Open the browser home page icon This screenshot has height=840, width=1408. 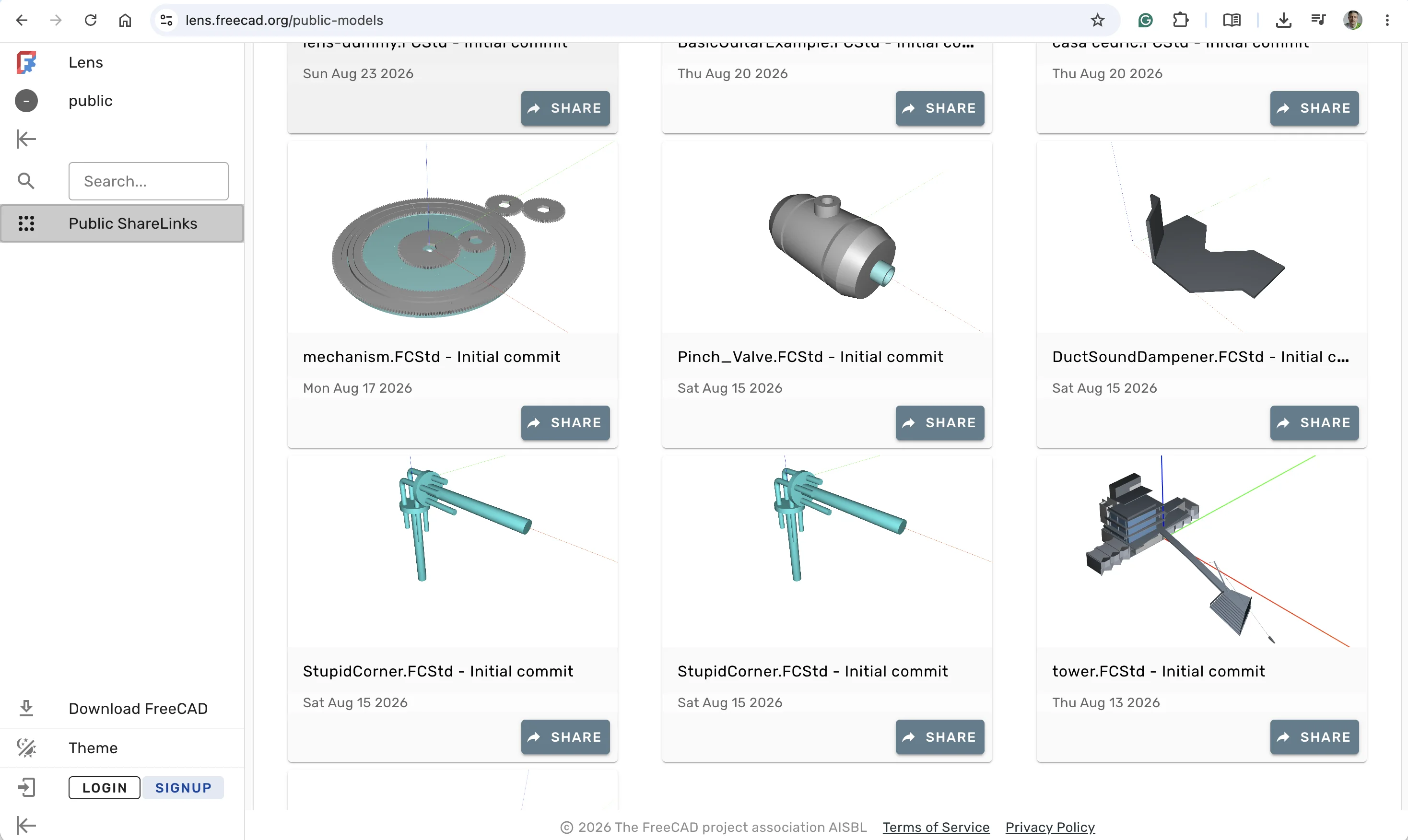tap(125, 21)
